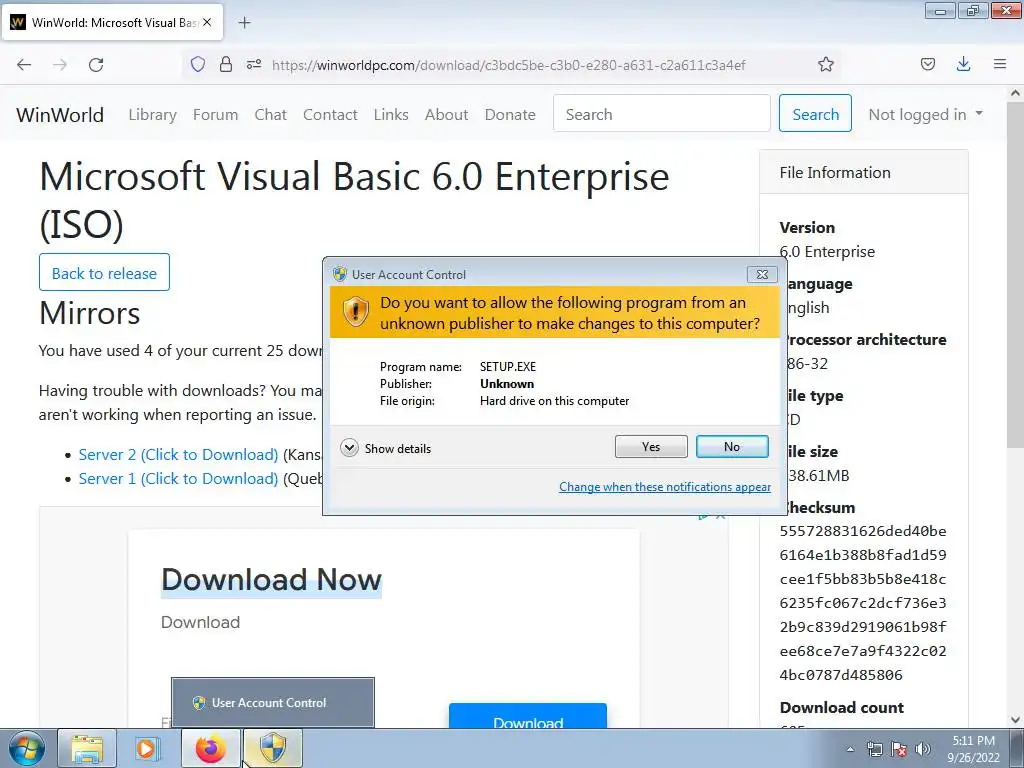Go back with the browser back arrow
Image resolution: width=1024 pixels, height=768 pixels.
24,64
